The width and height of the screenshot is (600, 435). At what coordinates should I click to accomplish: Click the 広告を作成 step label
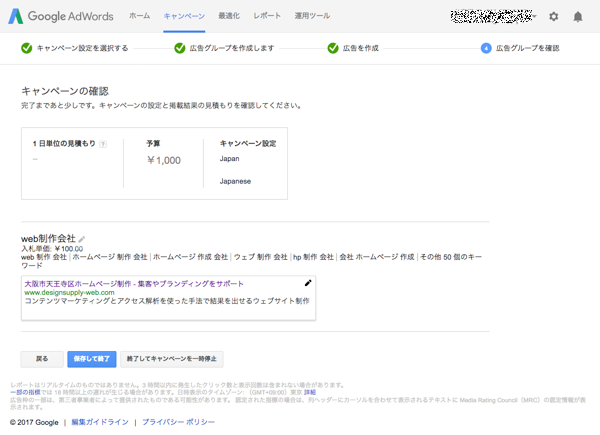361,48
